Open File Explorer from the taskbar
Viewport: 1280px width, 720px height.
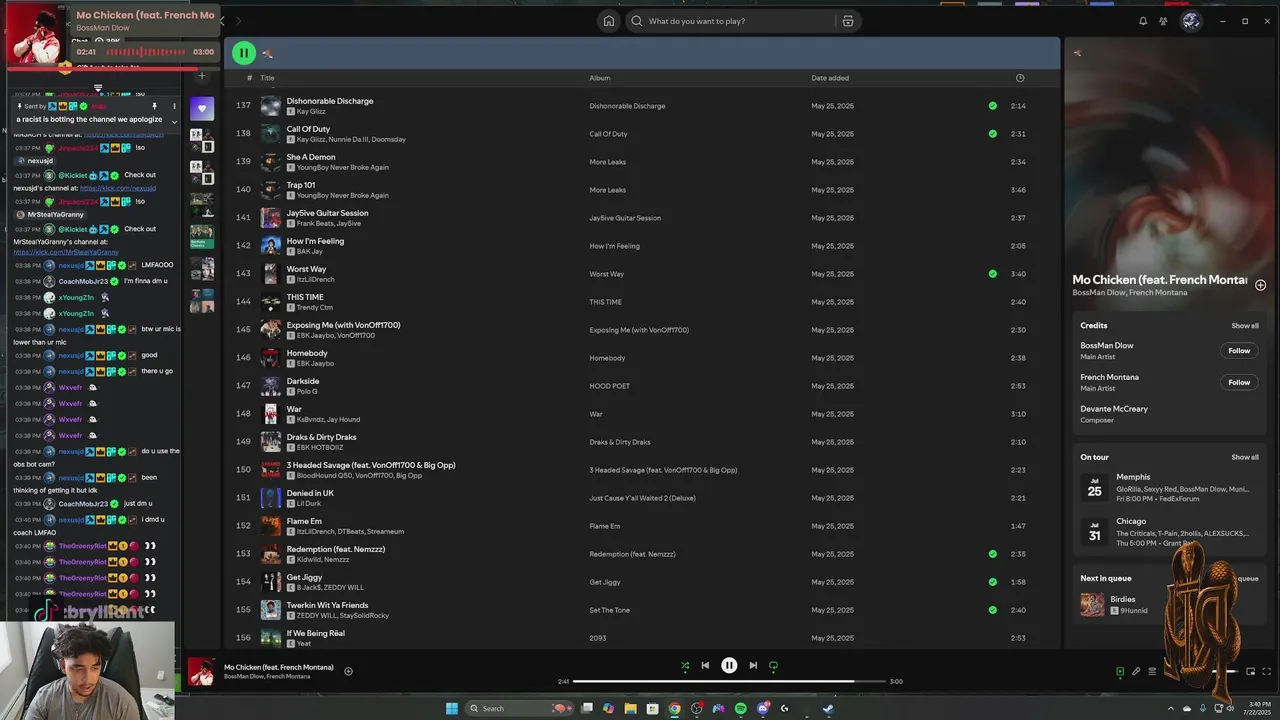pyautogui.click(x=630, y=708)
